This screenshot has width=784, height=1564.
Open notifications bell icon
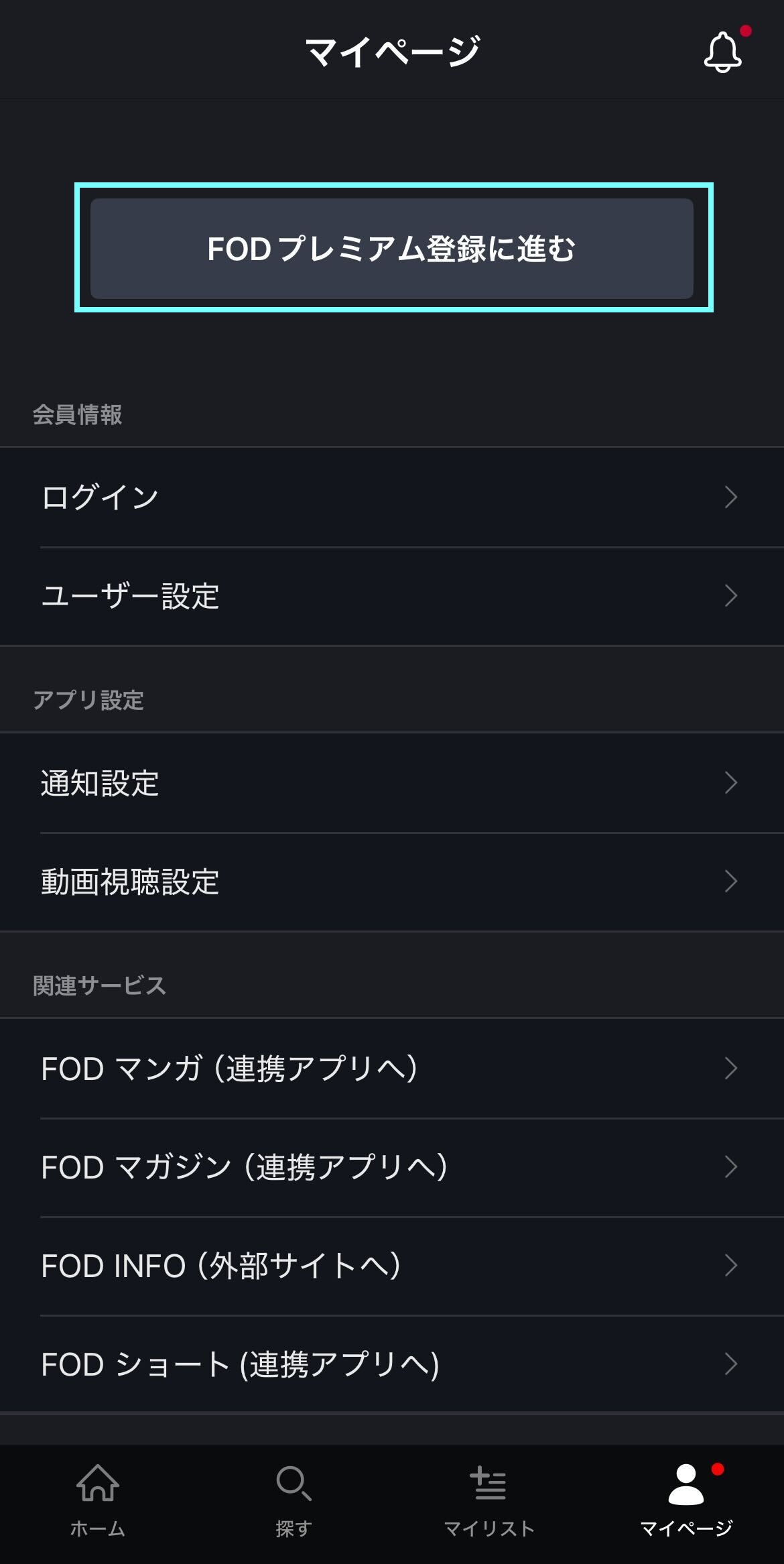coord(722,52)
